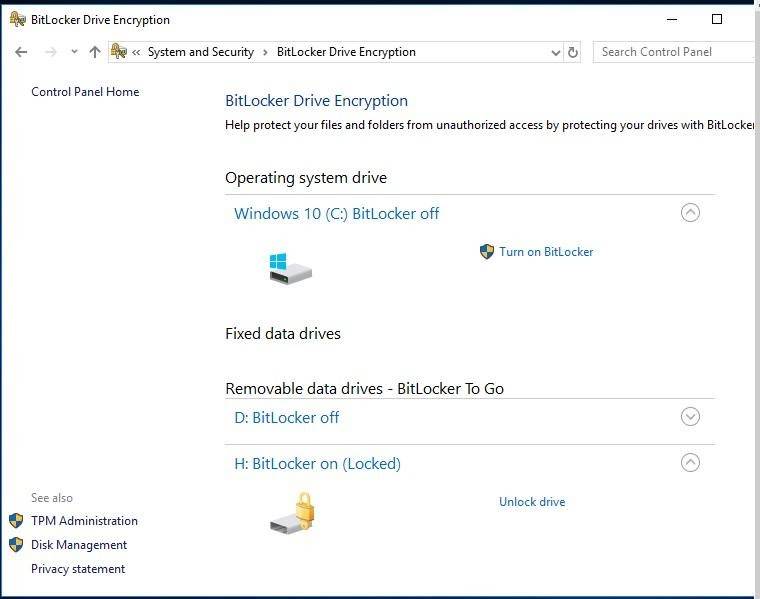The height and width of the screenshot is (599, 760).
Task: Click Unlock drive link
Action: pos(532,502)
